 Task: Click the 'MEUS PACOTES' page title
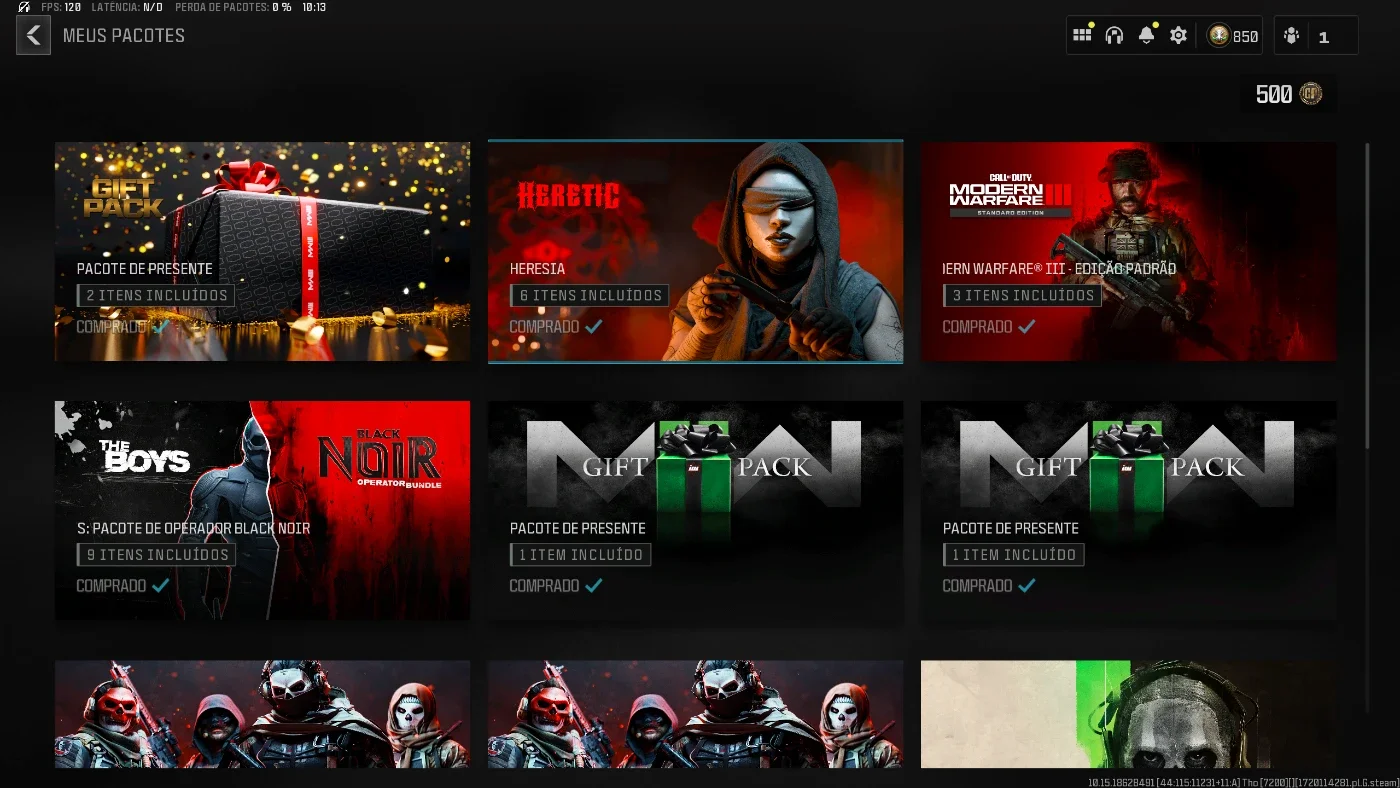click(124, 36)
